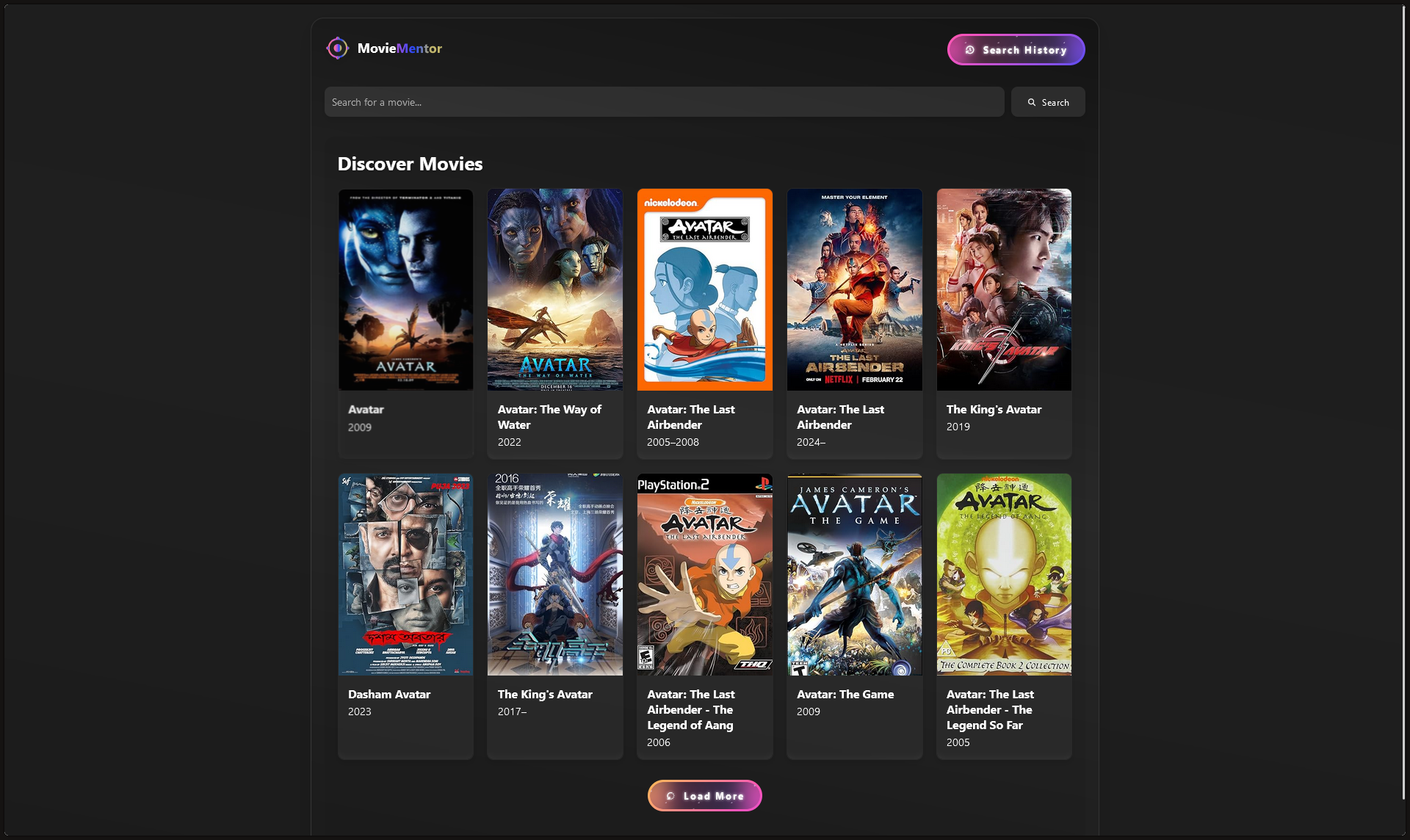Screen dimensions: 1410x840
Task: Click the year '2022' under Way of Water
Action: [509, 442]
